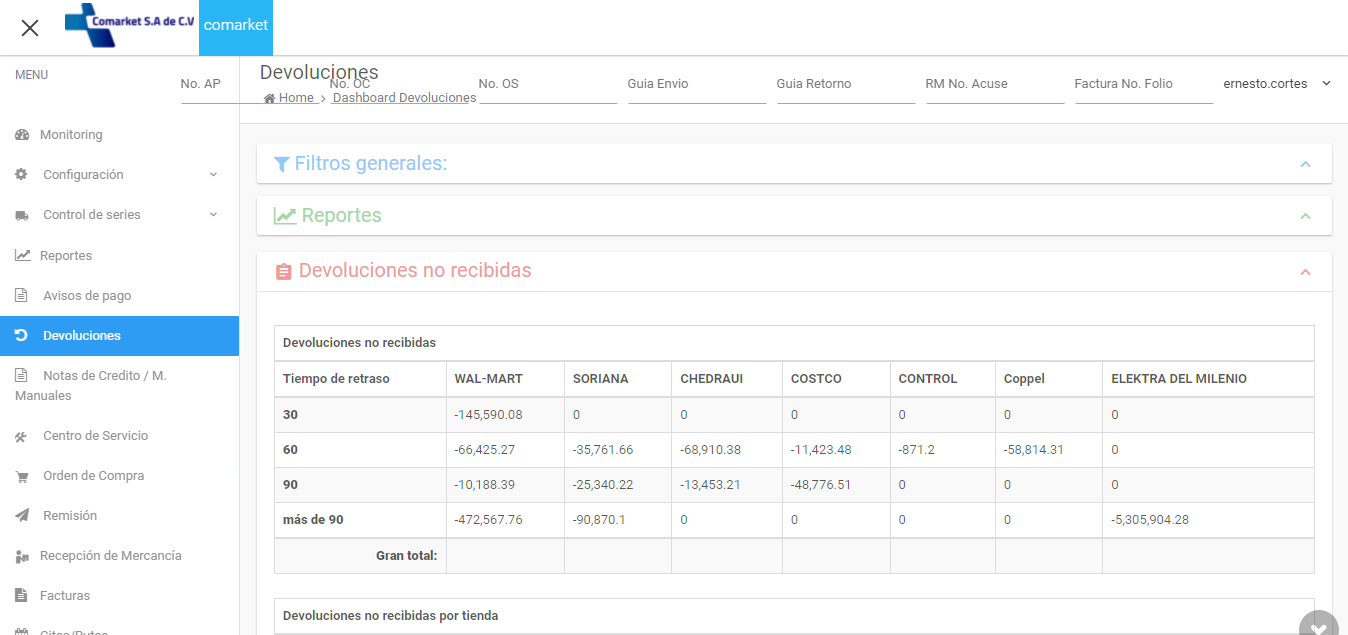Open Recepción de Mercancía menu item
Image resolution: width=1348 pixels, height=635 pixels.
click(x=110, y=556)
